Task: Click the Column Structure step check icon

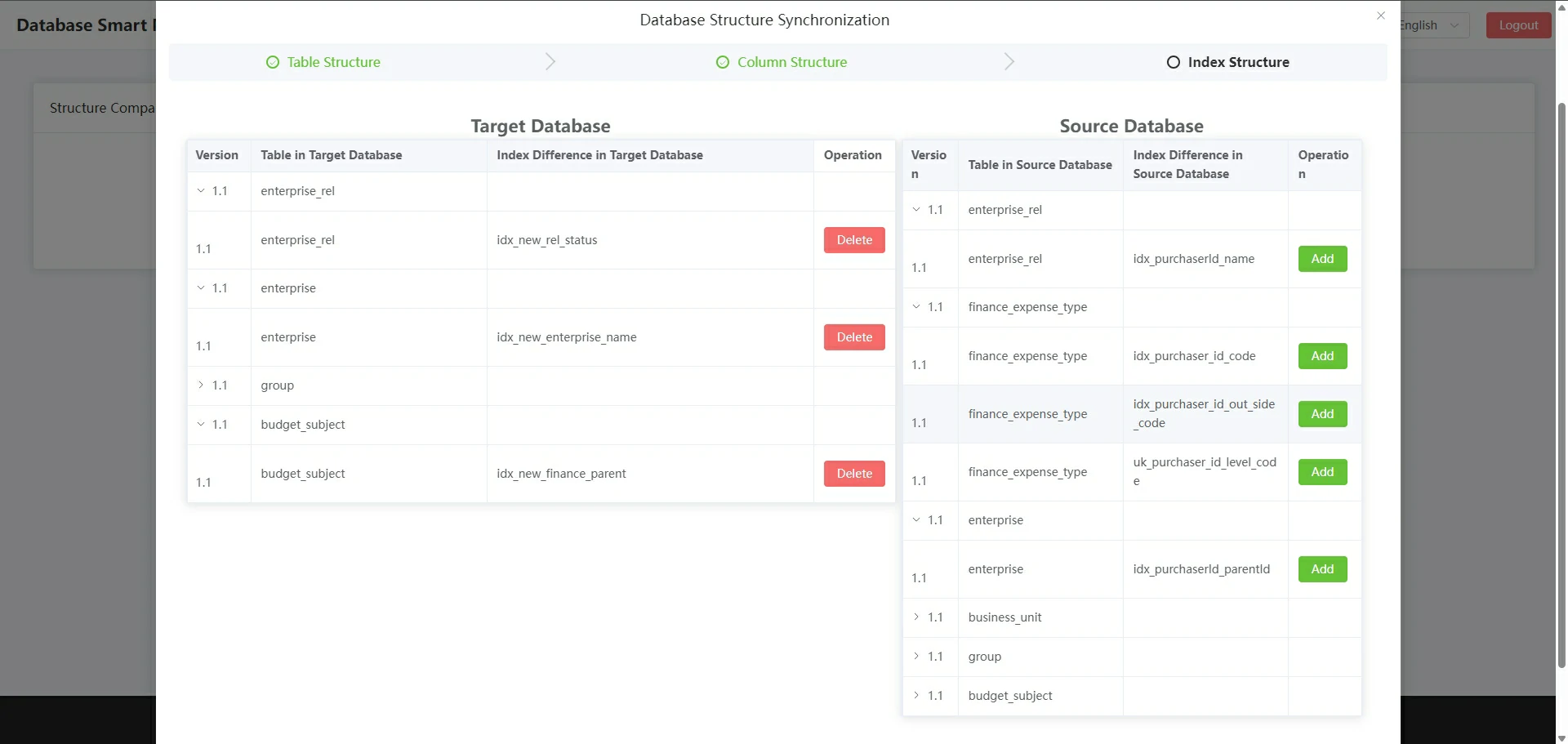Action: (x=723, y=62)
